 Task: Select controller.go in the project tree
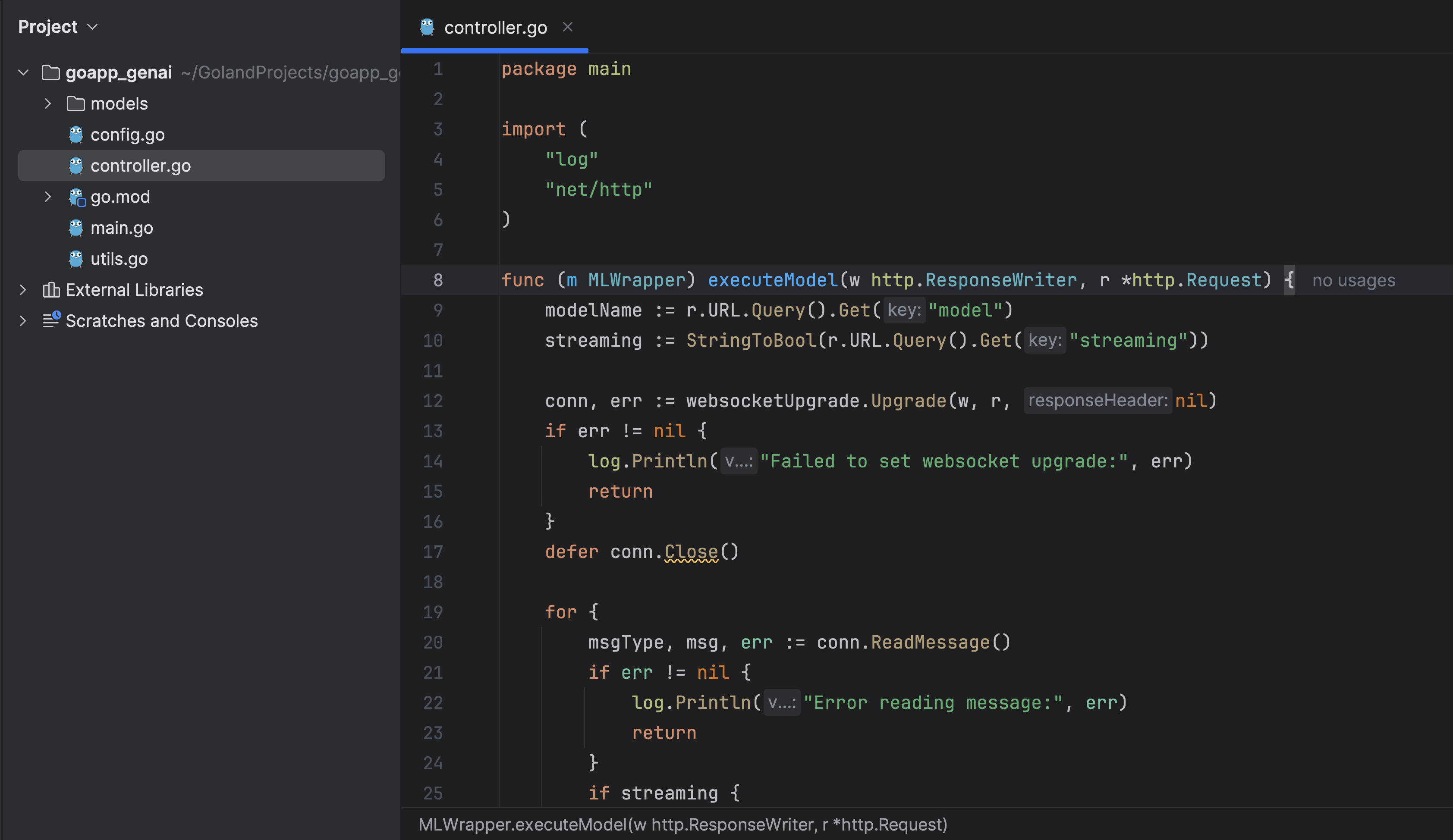[140, 166]
